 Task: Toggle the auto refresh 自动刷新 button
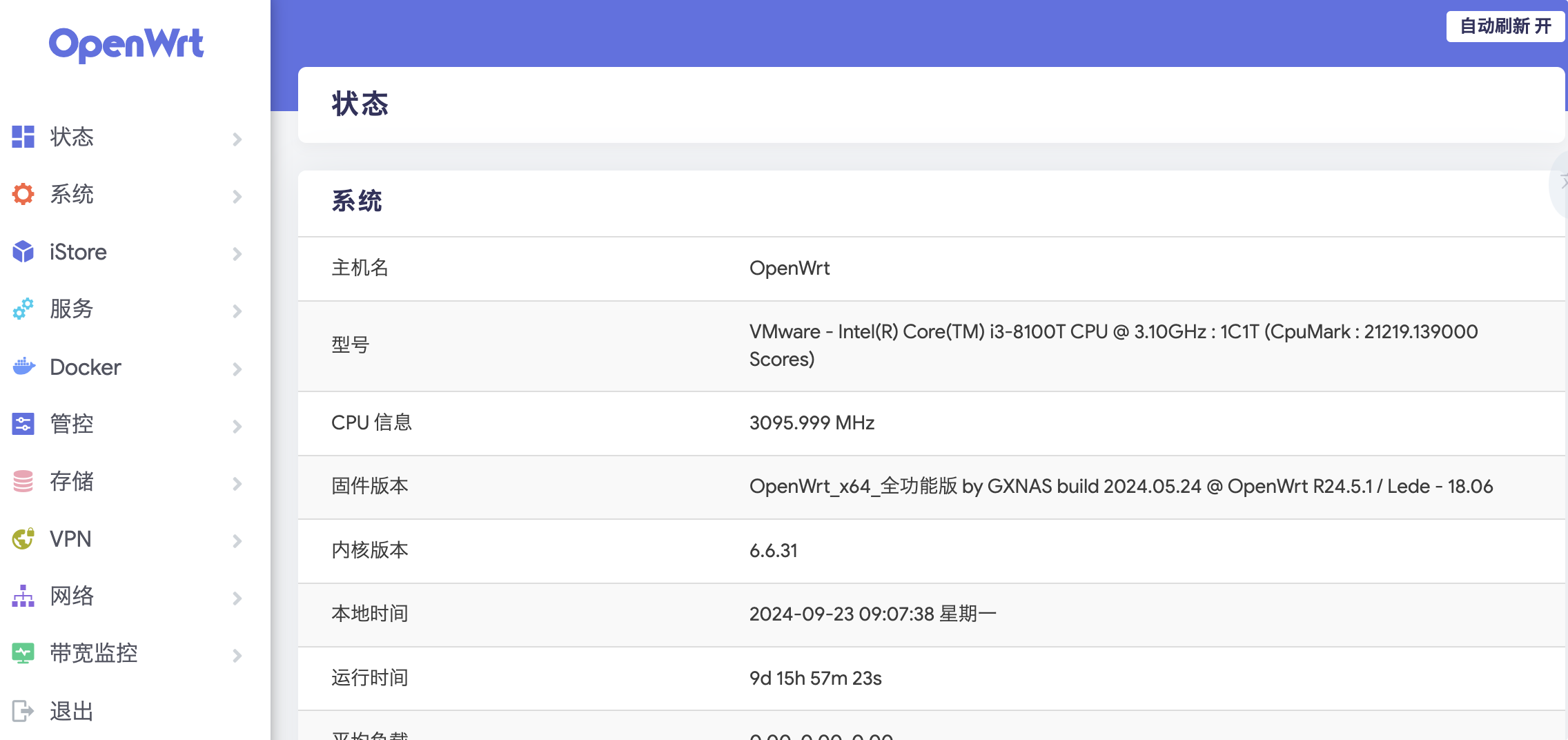pos(1505,26)
